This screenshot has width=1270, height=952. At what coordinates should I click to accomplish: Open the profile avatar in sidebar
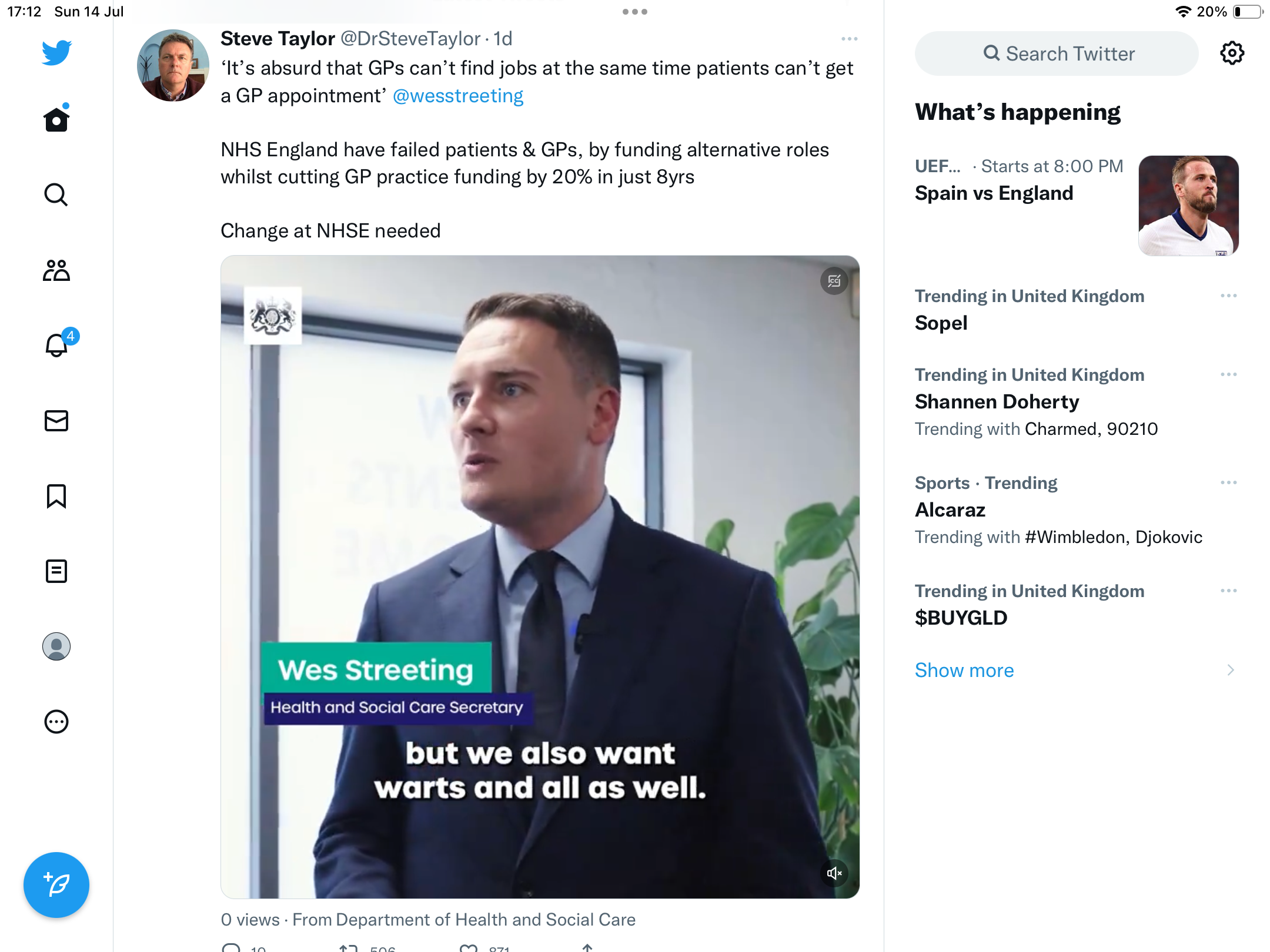(56, 646)
